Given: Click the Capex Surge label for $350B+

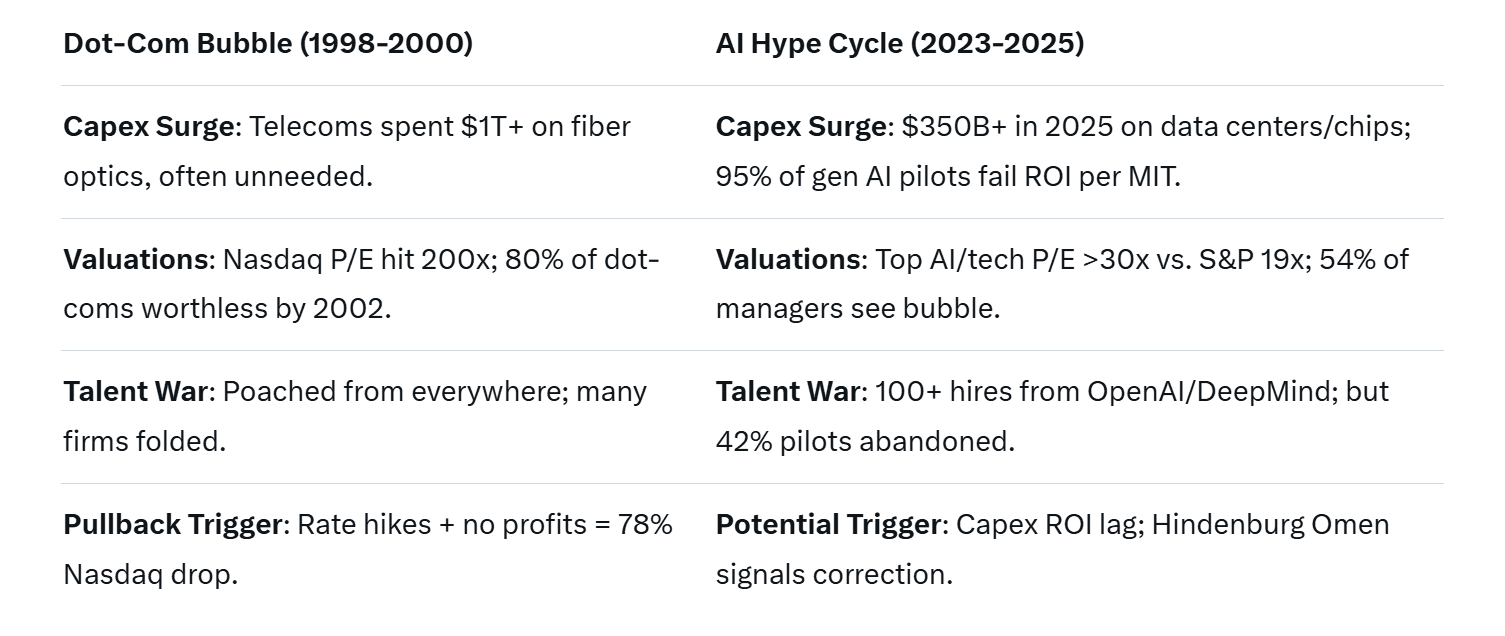Looking at the screenshot, I should click(803, 127).
